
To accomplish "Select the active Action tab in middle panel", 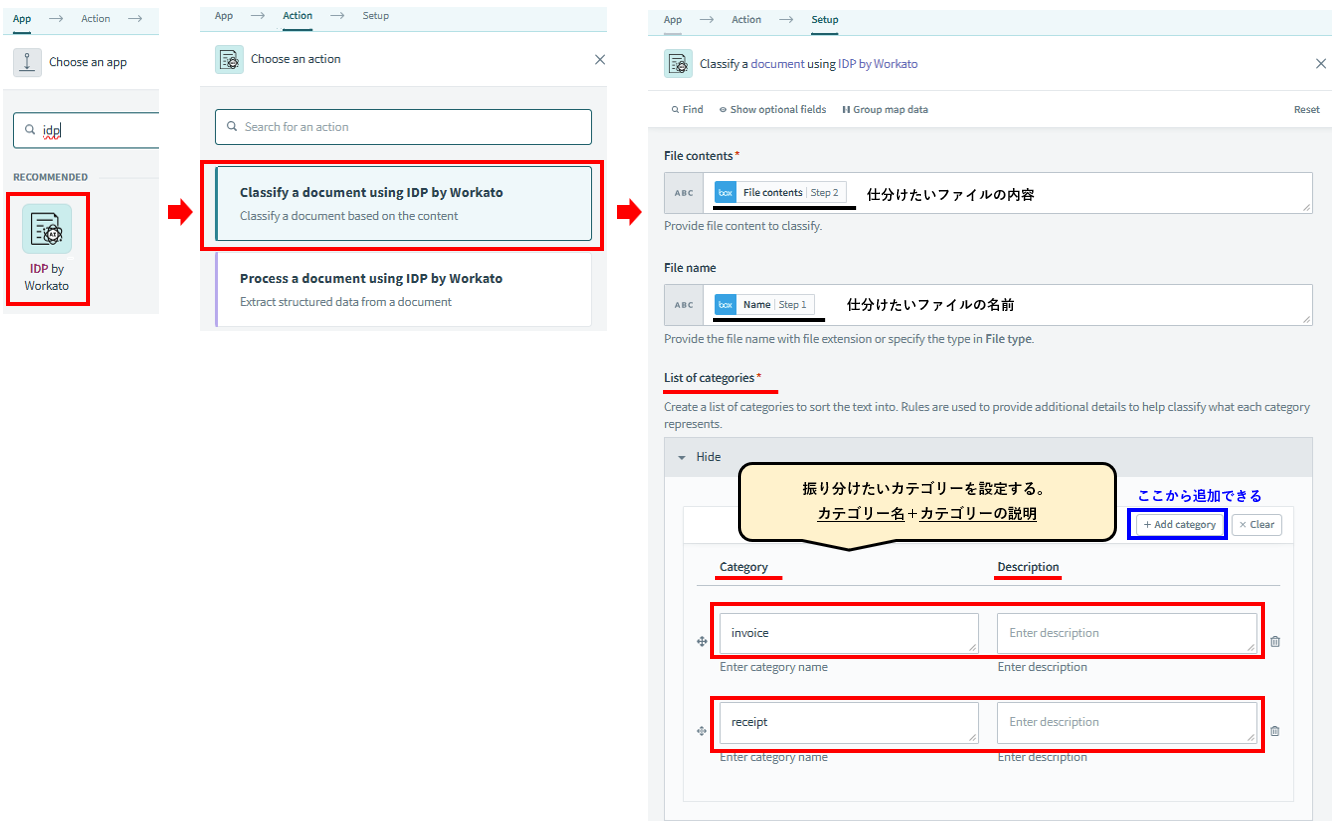I will [297, 16].
